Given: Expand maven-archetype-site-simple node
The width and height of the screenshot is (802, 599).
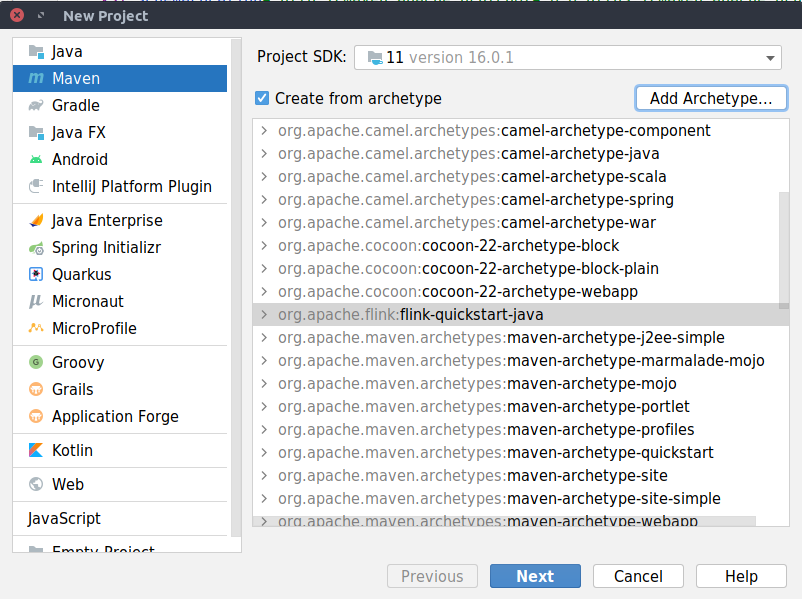Looking at the screenshot, I should pyautogui.click(x=264, y=499).
